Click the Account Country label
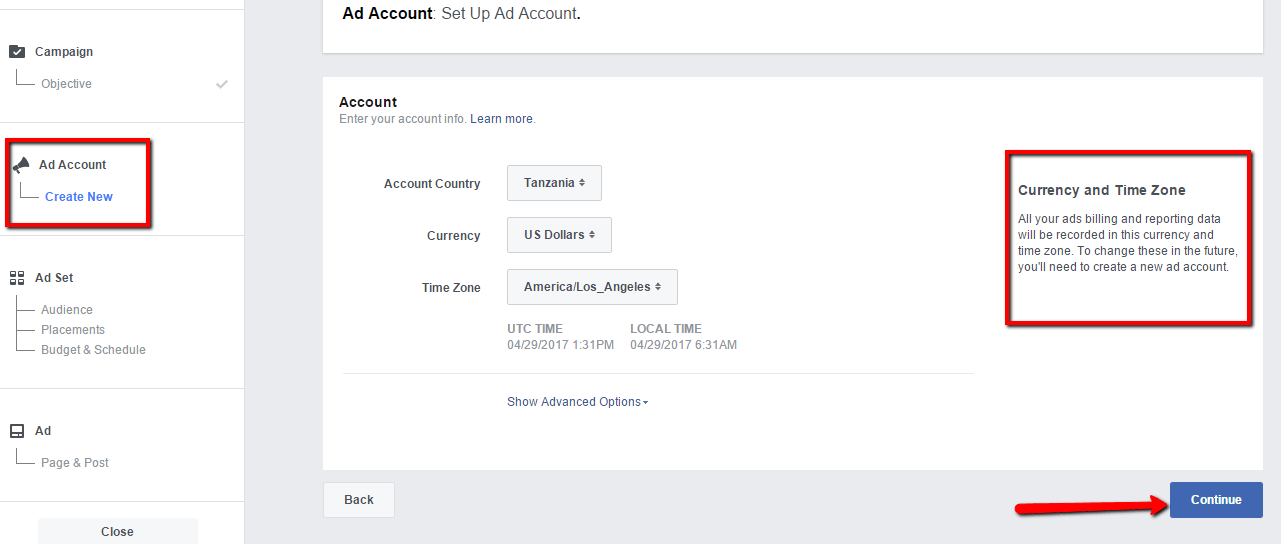The height and width of the screenshot is (544, 1281). [x=432, y=184]
